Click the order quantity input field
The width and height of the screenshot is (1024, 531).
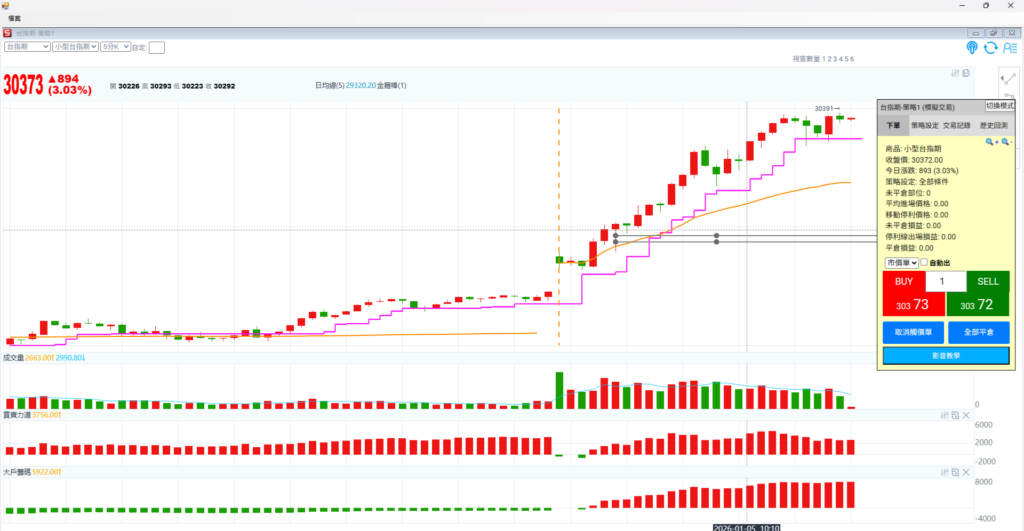coord(946,282)
